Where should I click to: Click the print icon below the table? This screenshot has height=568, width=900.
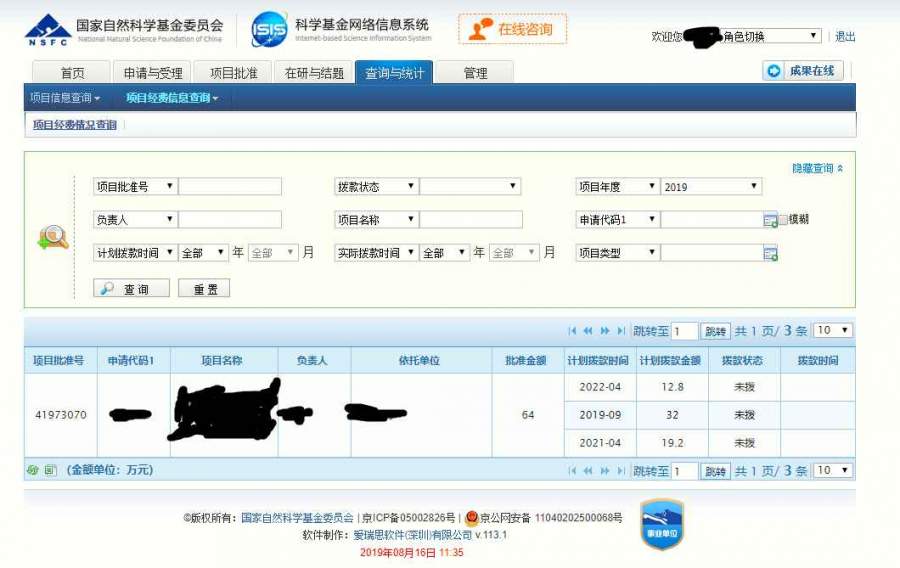pos(33,470)
